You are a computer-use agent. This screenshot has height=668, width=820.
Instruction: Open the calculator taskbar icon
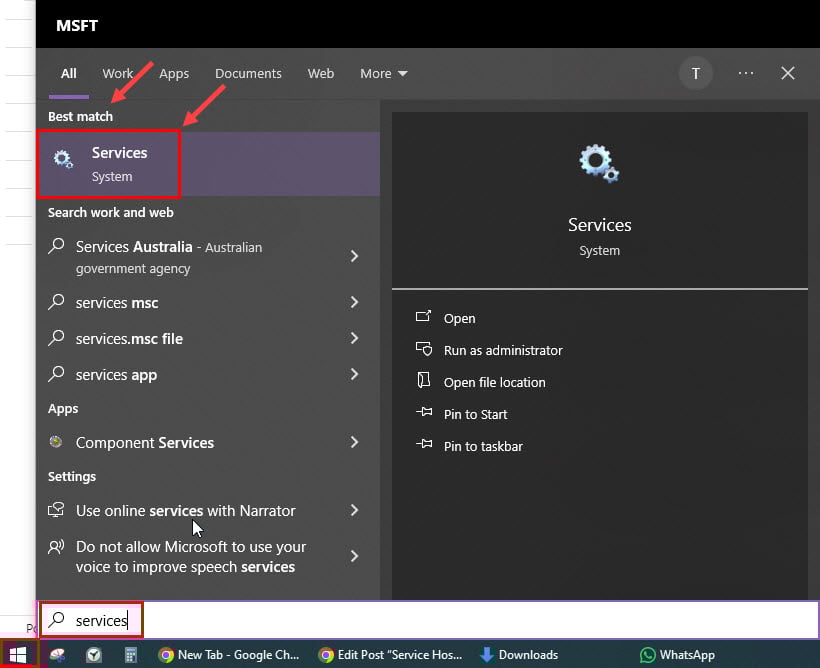pyautogui.click(x=131, y=654)
